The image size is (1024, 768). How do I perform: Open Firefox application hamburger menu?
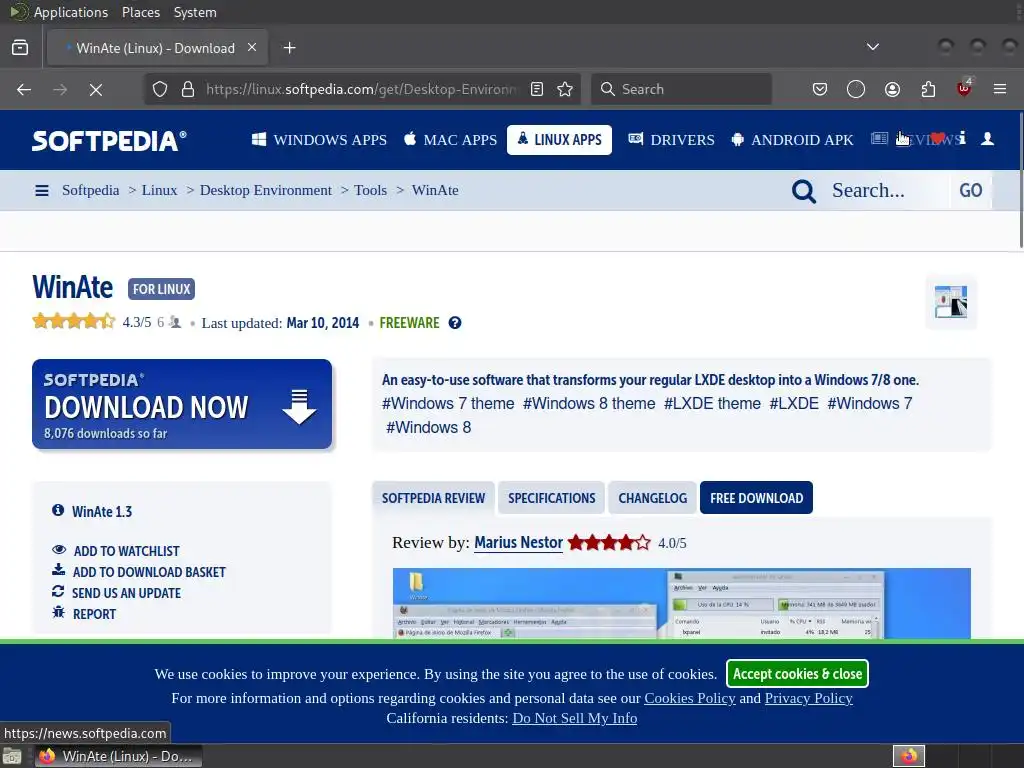click(x=1000, y=89)
